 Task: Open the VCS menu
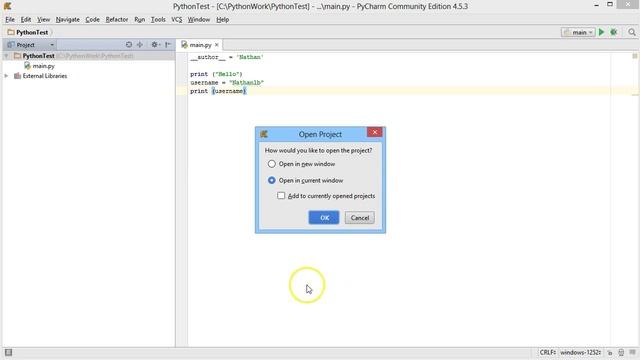click(177, 20)
